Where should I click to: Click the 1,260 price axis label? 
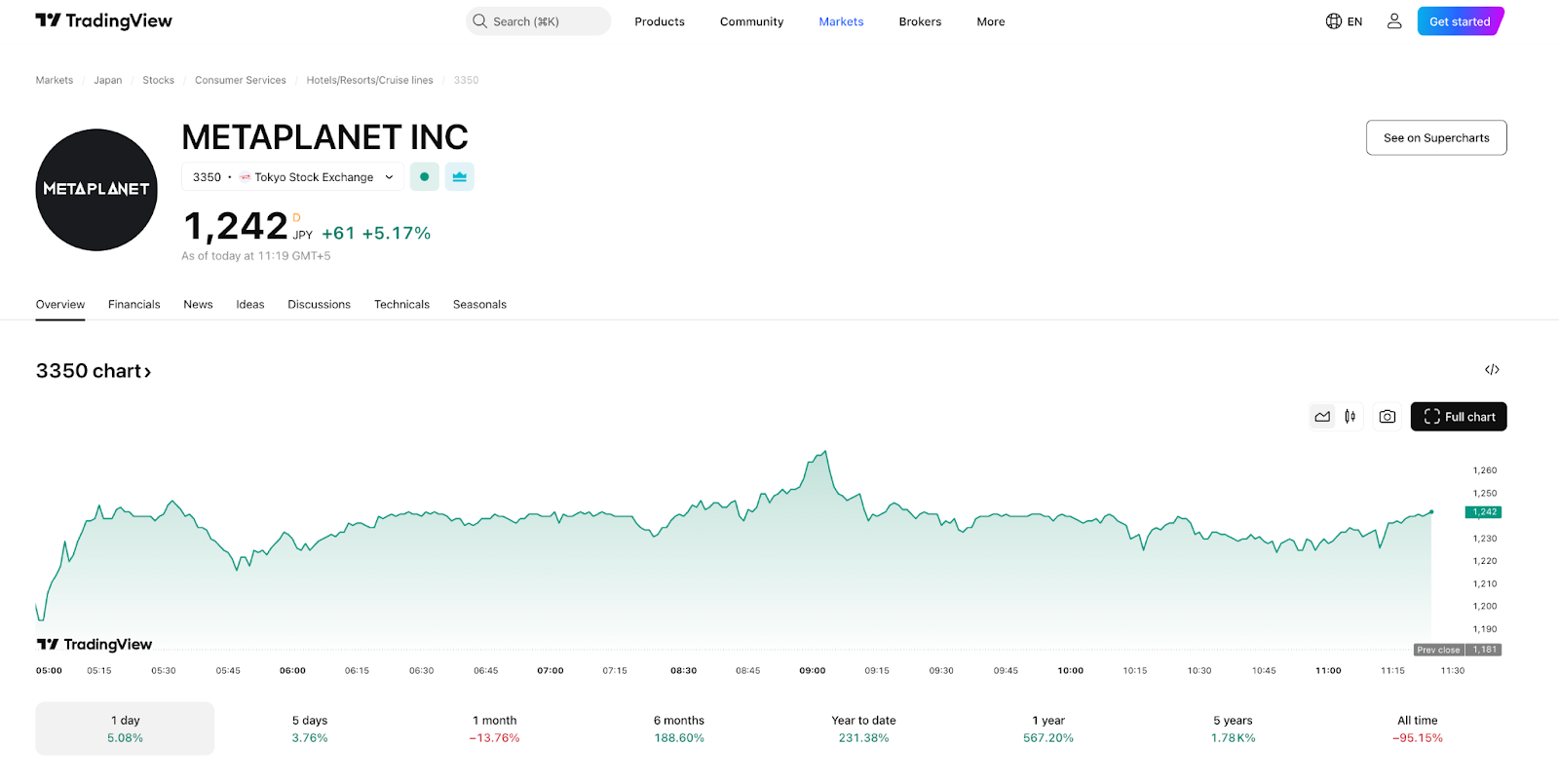click(1485, 470)
